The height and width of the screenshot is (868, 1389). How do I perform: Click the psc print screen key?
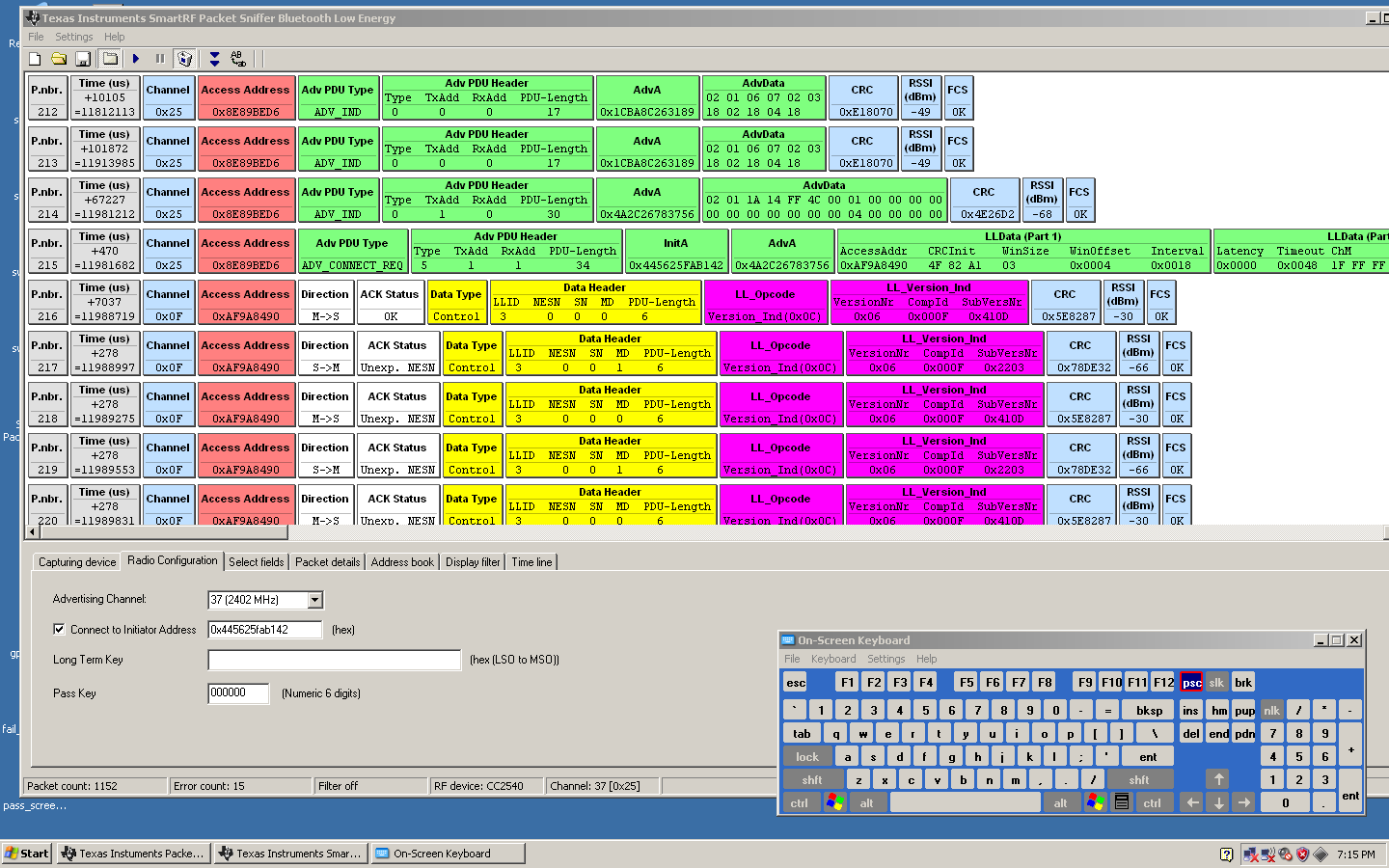(1192, 683)
